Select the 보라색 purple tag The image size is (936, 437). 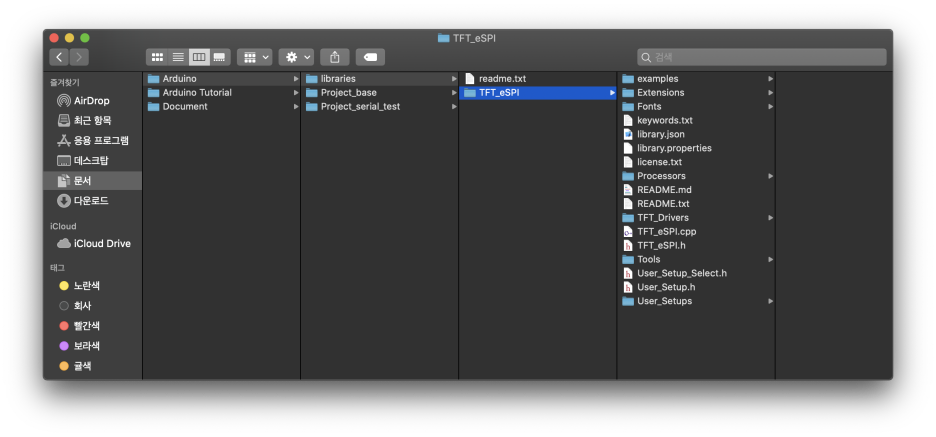pos(93,346)
